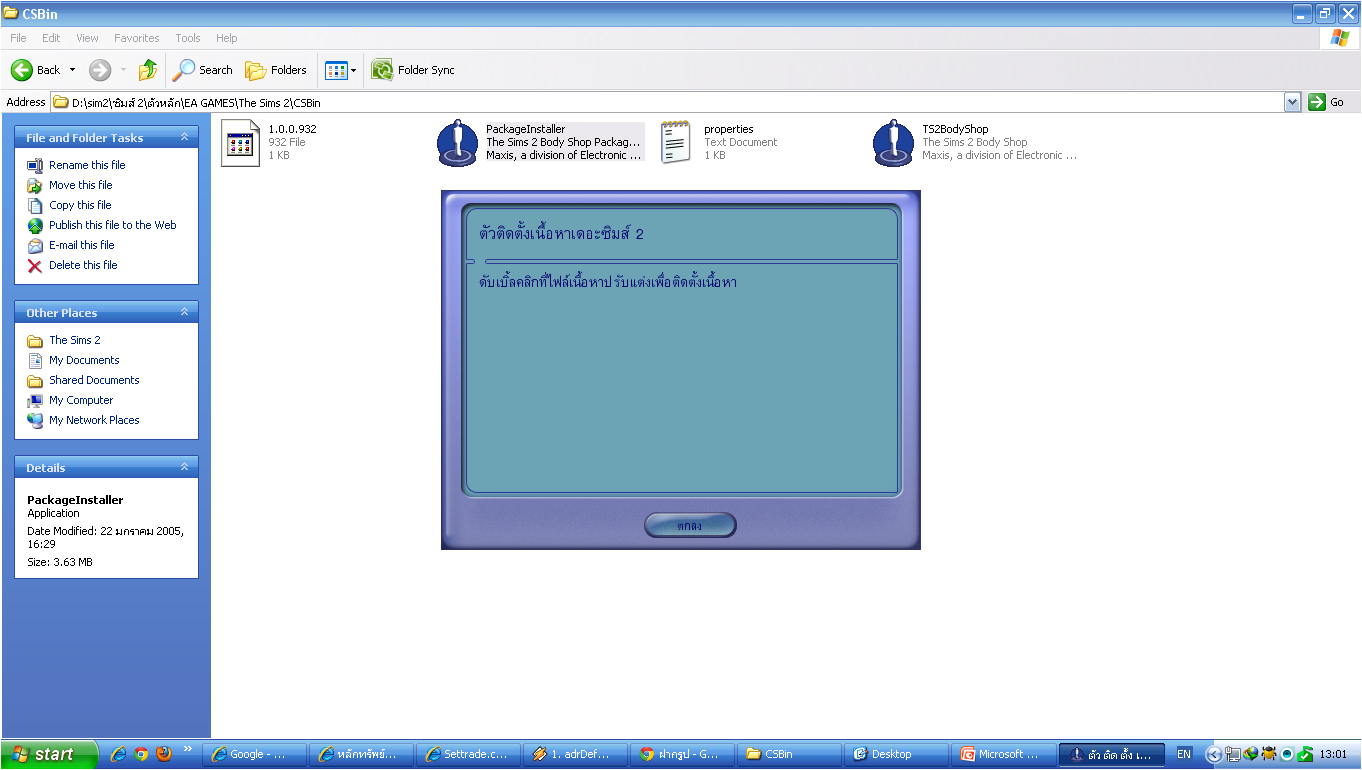Viewport: 1362px width, 770px height.
Task: Click the ตกลง button in the Sims 2 installer dialog
Action: click(690, 525)
